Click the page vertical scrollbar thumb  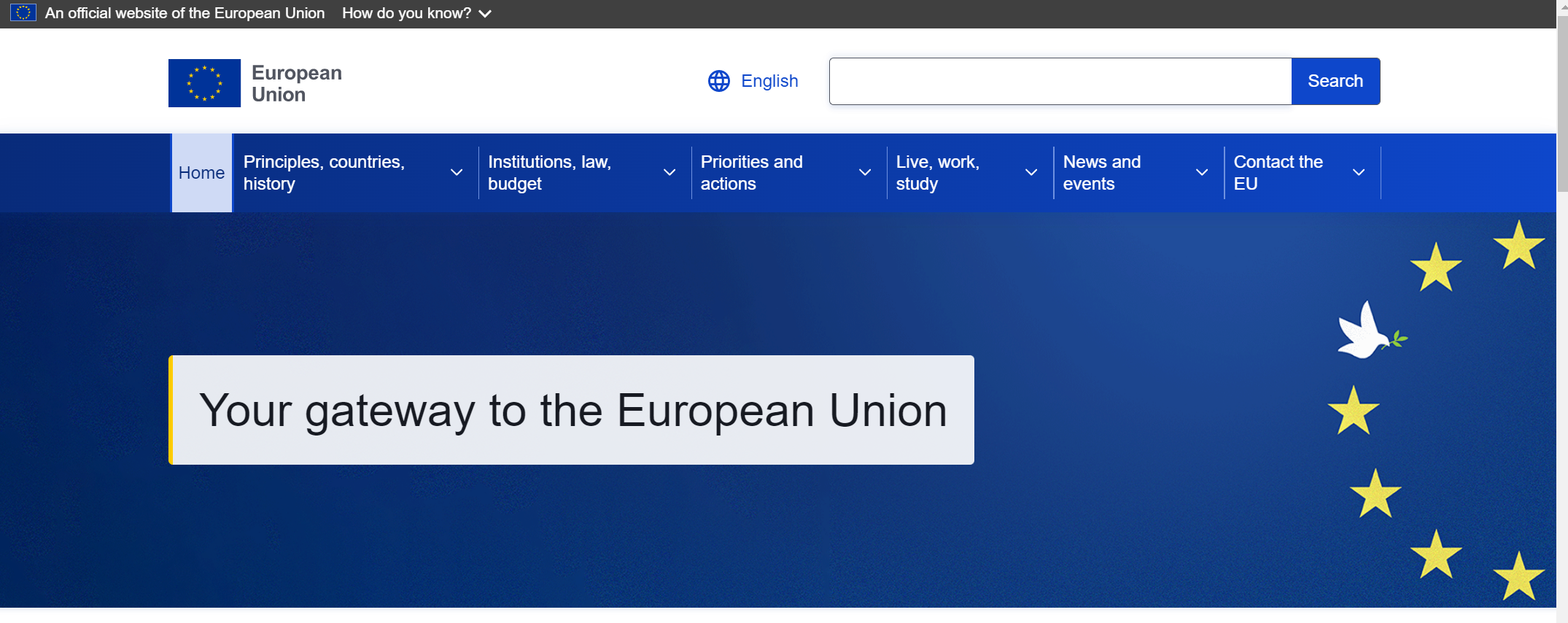click(1562, 102)
